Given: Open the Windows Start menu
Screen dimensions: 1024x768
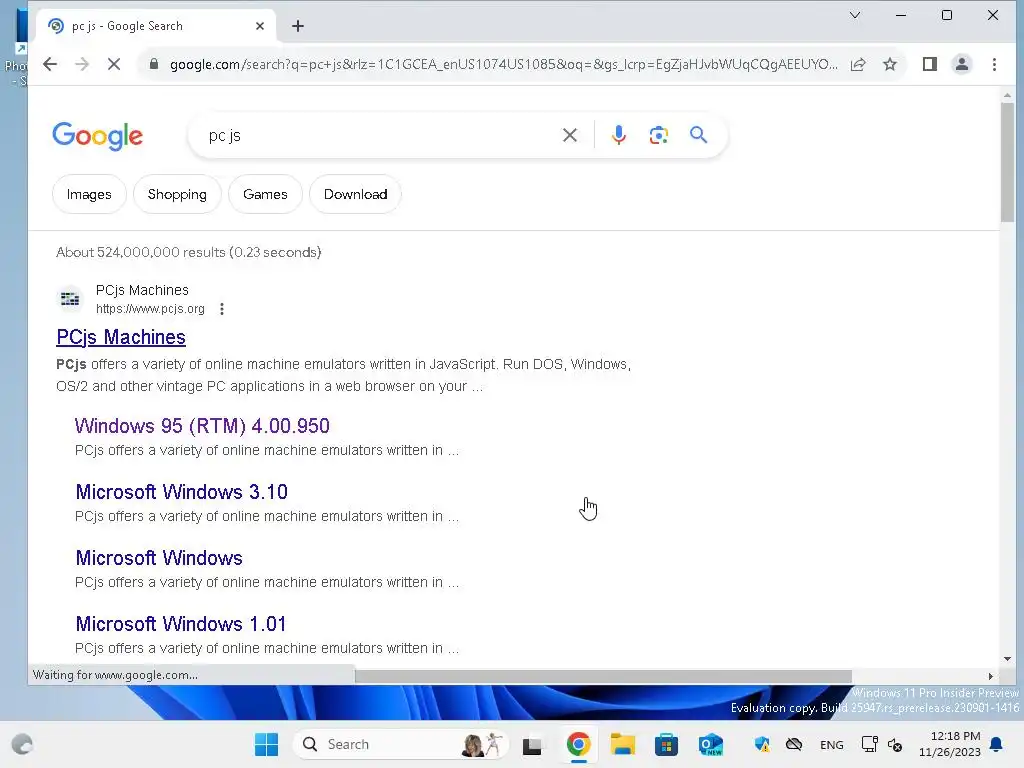Looking at the screenshot, I should coord(266,744).
